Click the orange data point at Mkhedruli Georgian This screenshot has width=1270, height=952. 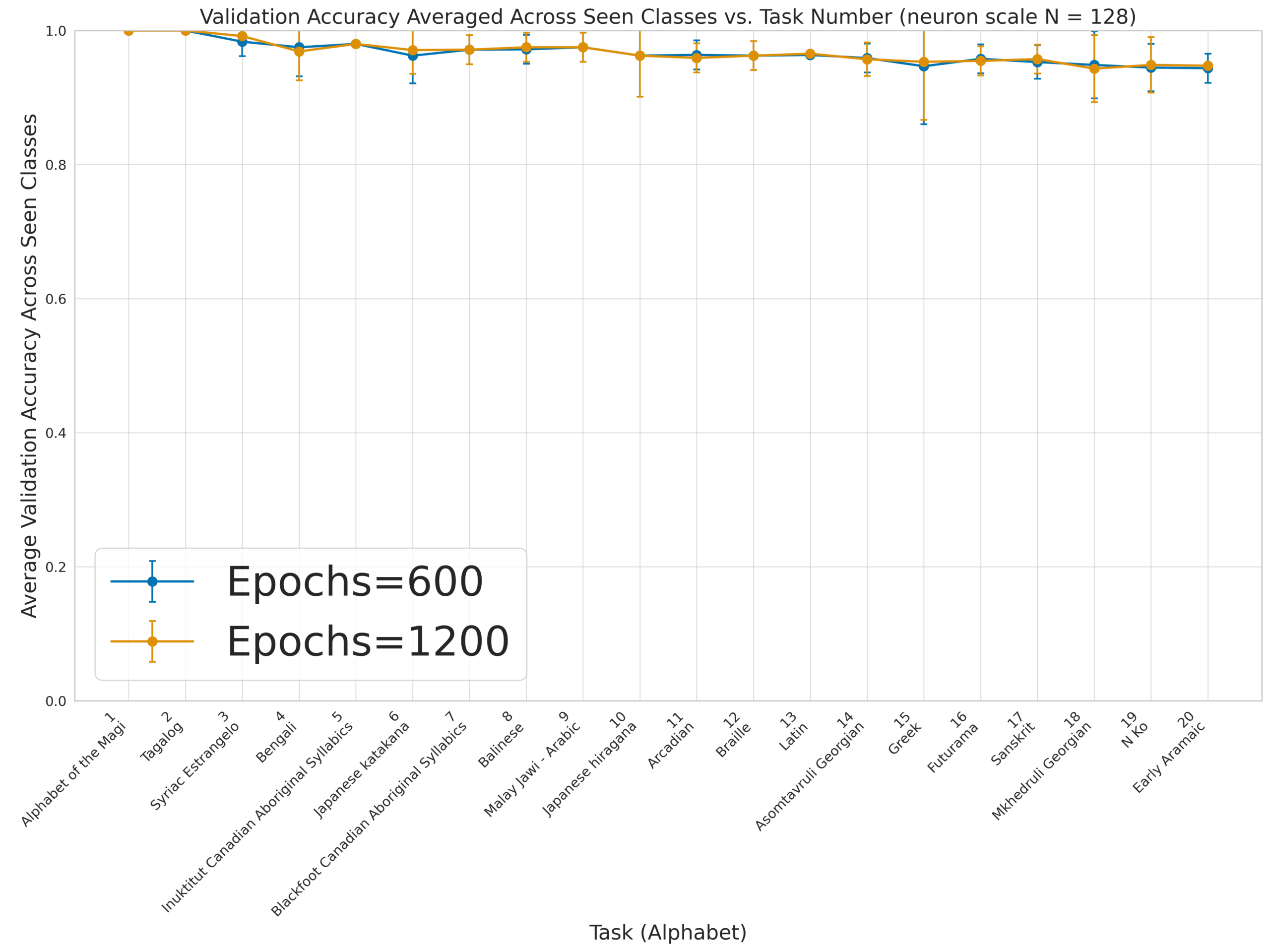[1094, 68]
